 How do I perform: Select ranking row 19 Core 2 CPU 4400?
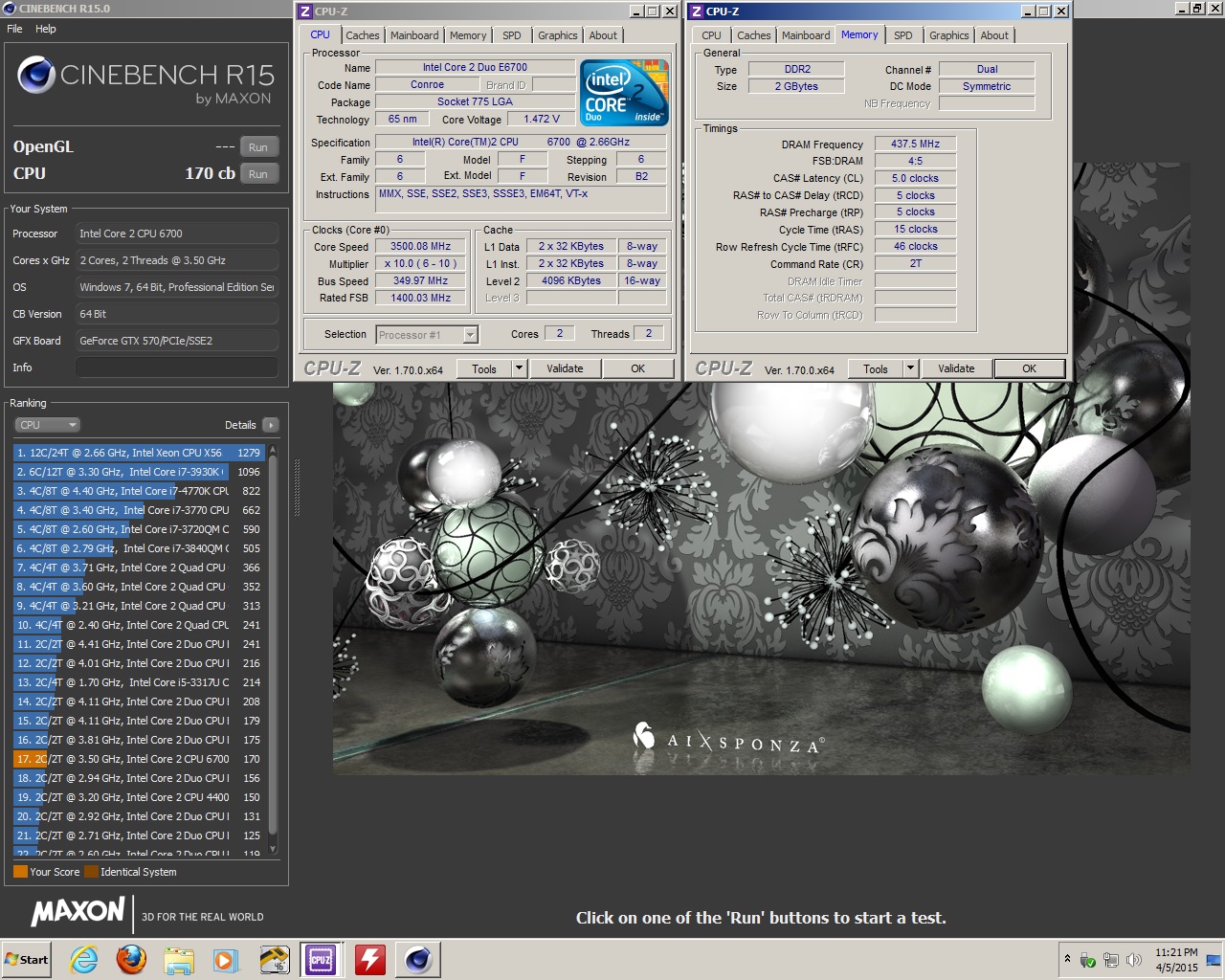click(139, 797)
